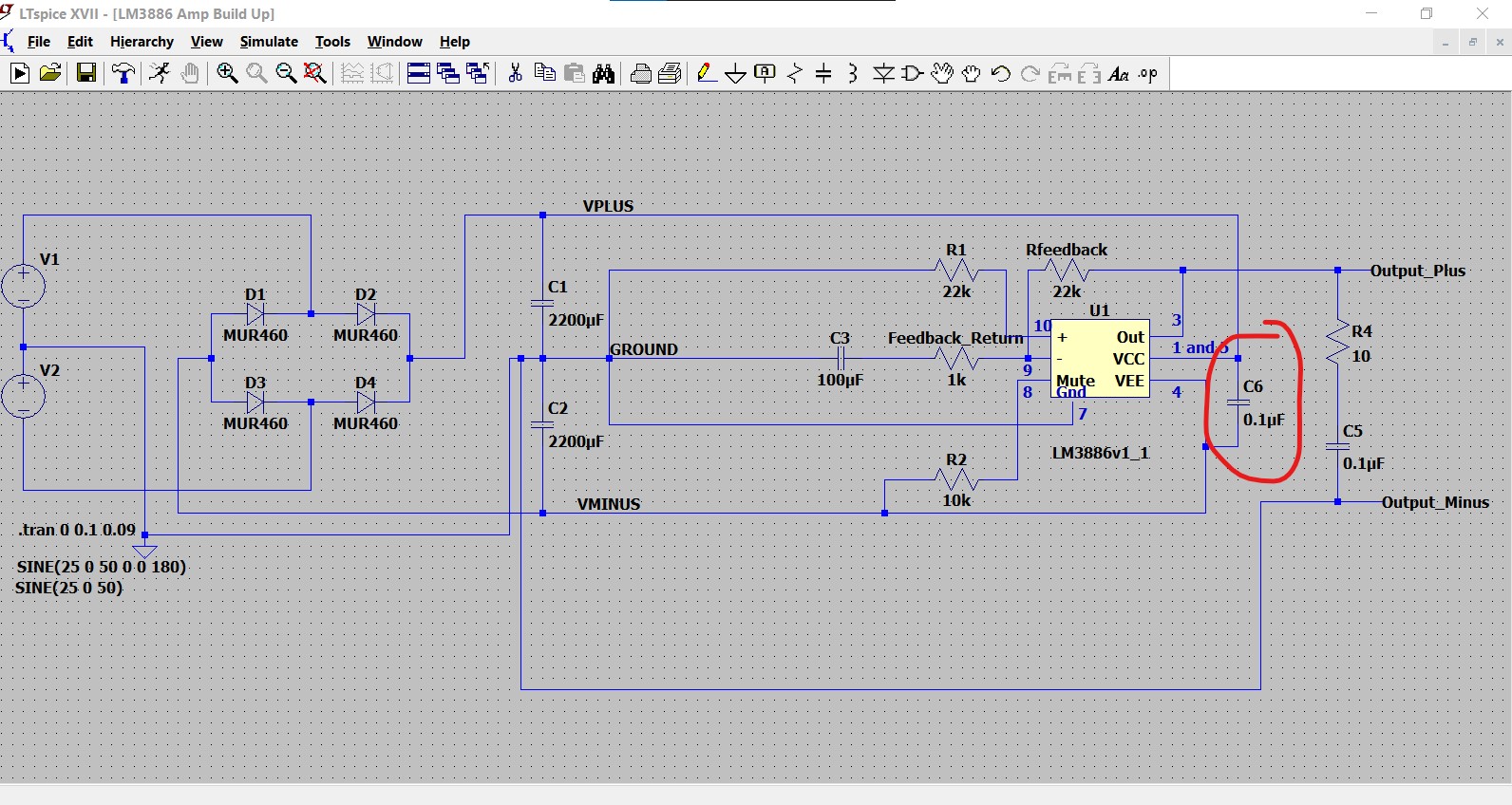Select the Diode placement tool
1512x805 pixels.
tap(883, 74)
